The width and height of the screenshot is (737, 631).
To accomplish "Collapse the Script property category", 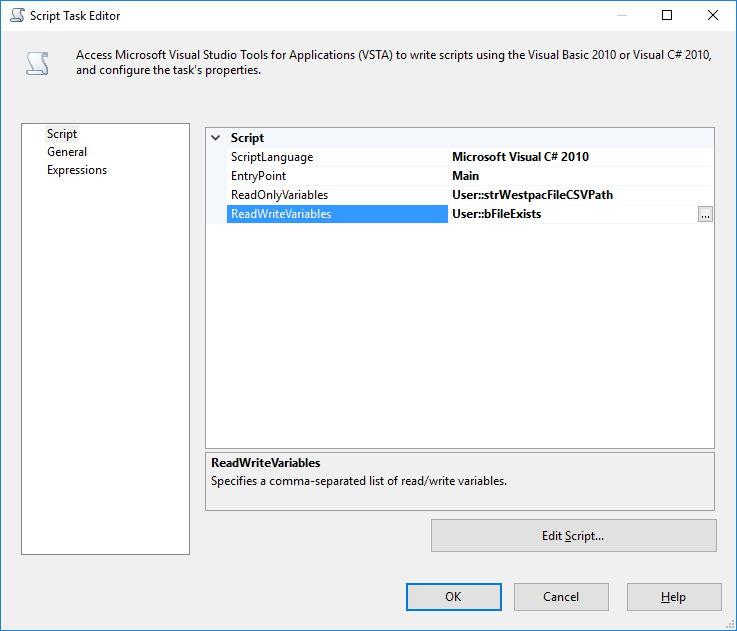I will click(216, 138).
